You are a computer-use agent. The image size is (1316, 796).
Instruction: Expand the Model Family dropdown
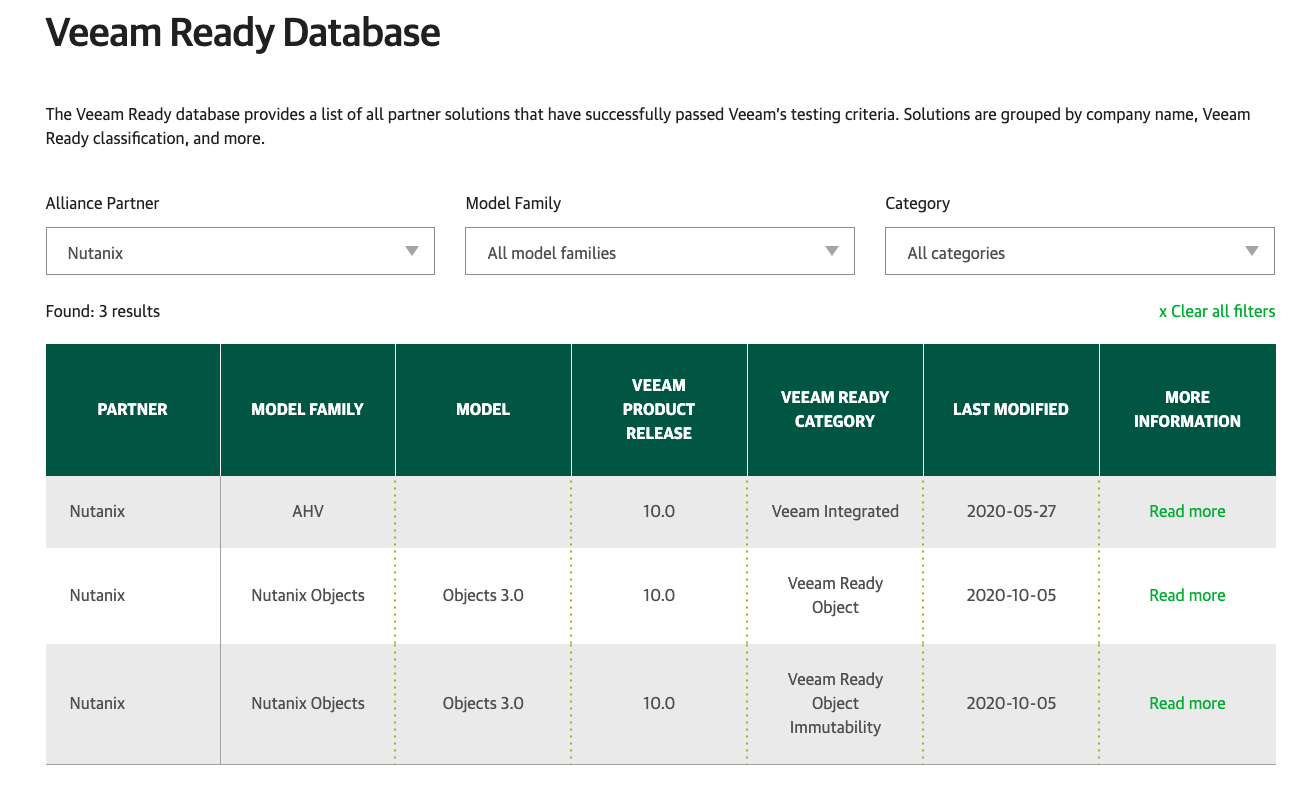pyautogui.click(x=659, y=252)
